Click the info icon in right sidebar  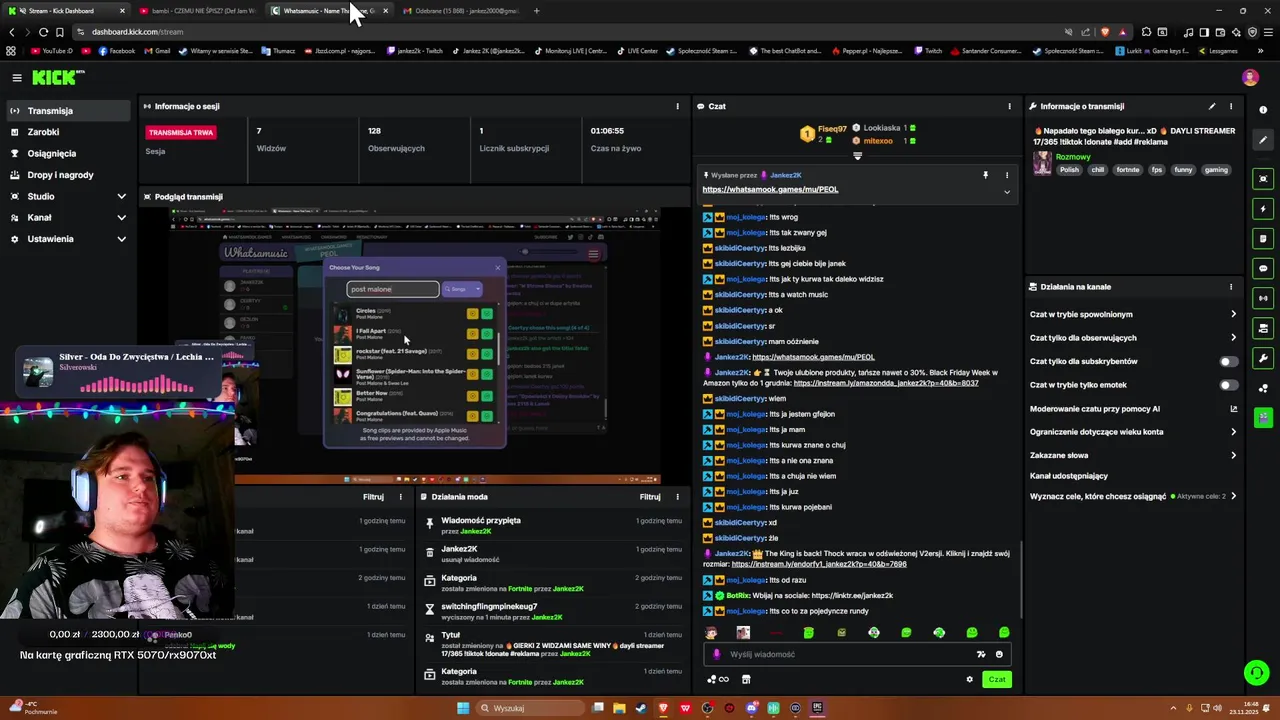click(1263, 110)
